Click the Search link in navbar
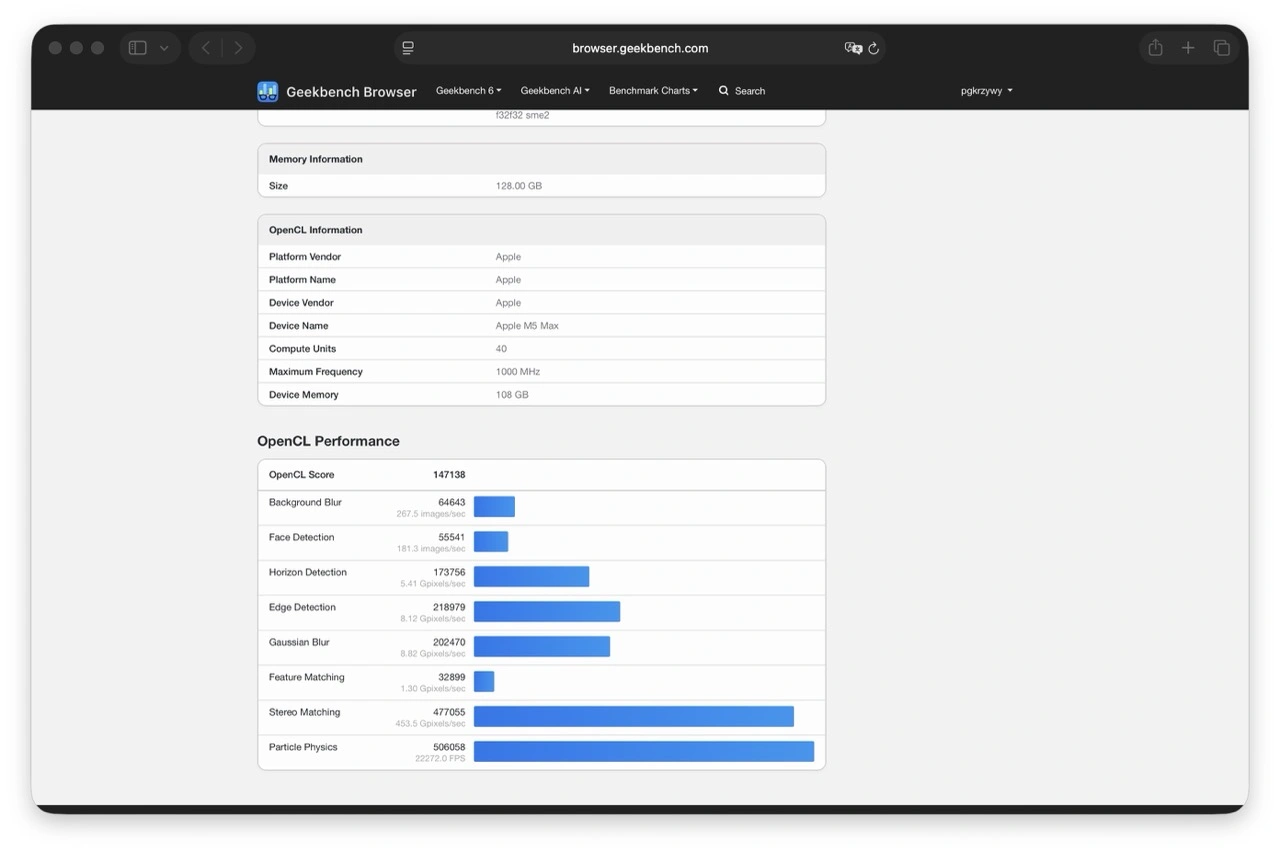The width and height of the screenshot is (1280, 852). 750,91
